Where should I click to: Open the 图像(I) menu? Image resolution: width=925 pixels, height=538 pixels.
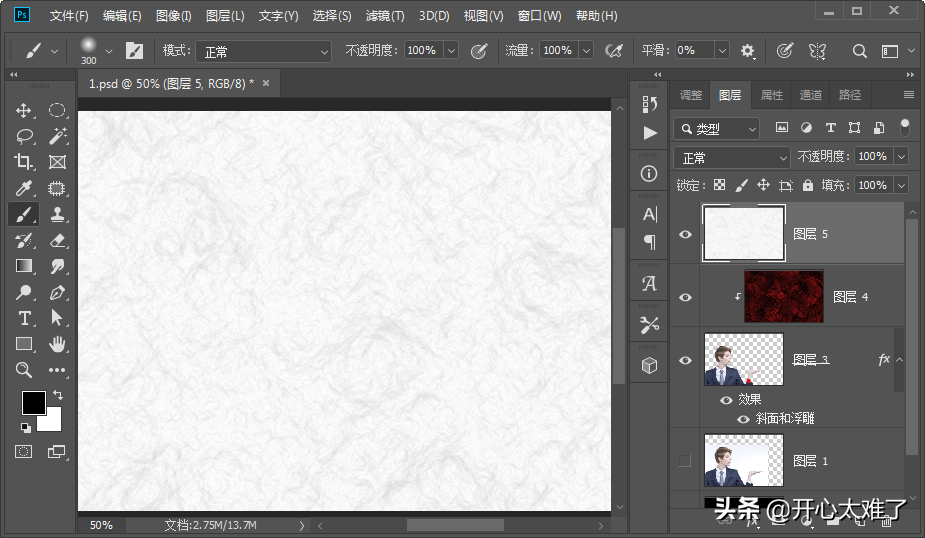pyautogui.click(x=174, y=16)
